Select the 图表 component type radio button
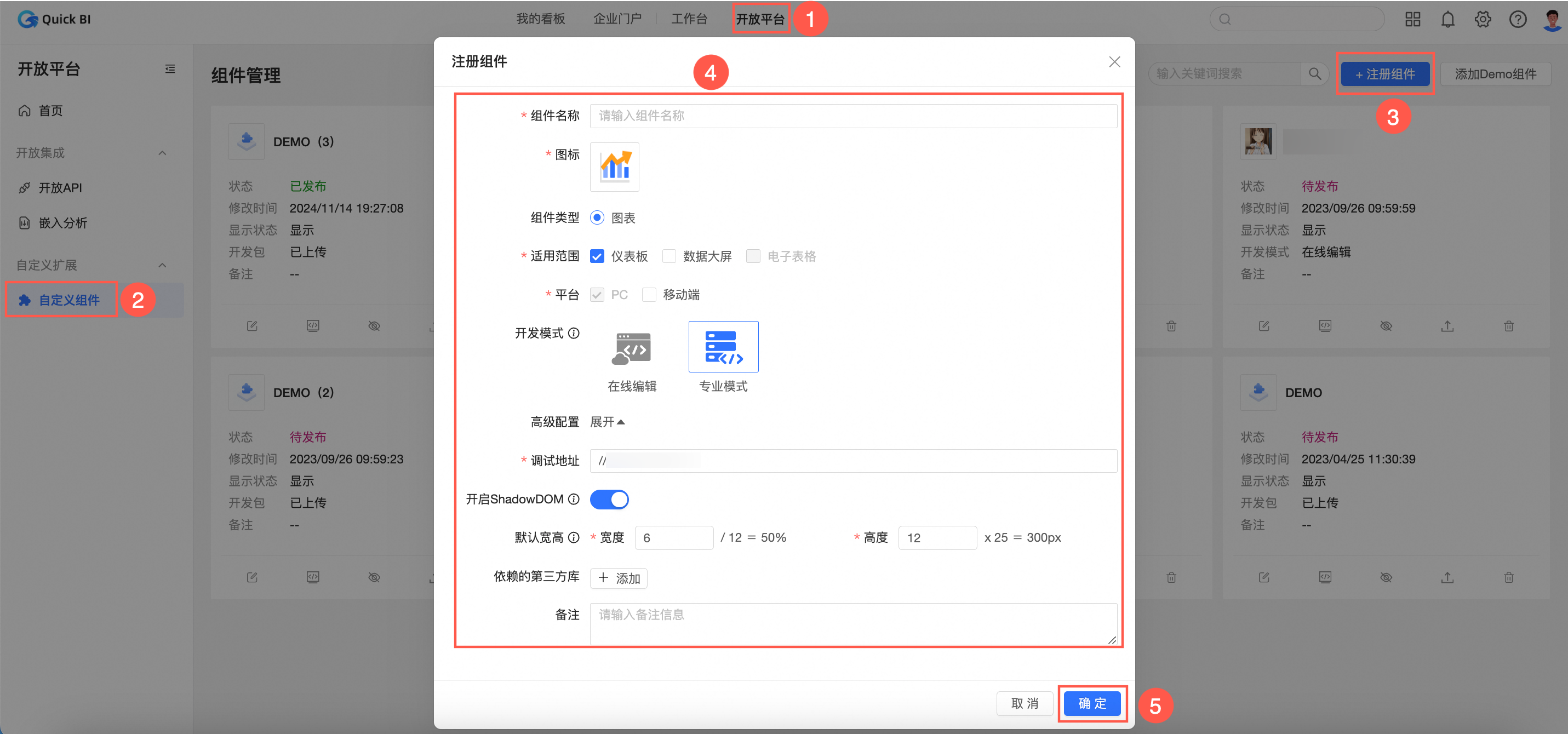The height and width of the screenshot is (734, 1568). point(597,217)
